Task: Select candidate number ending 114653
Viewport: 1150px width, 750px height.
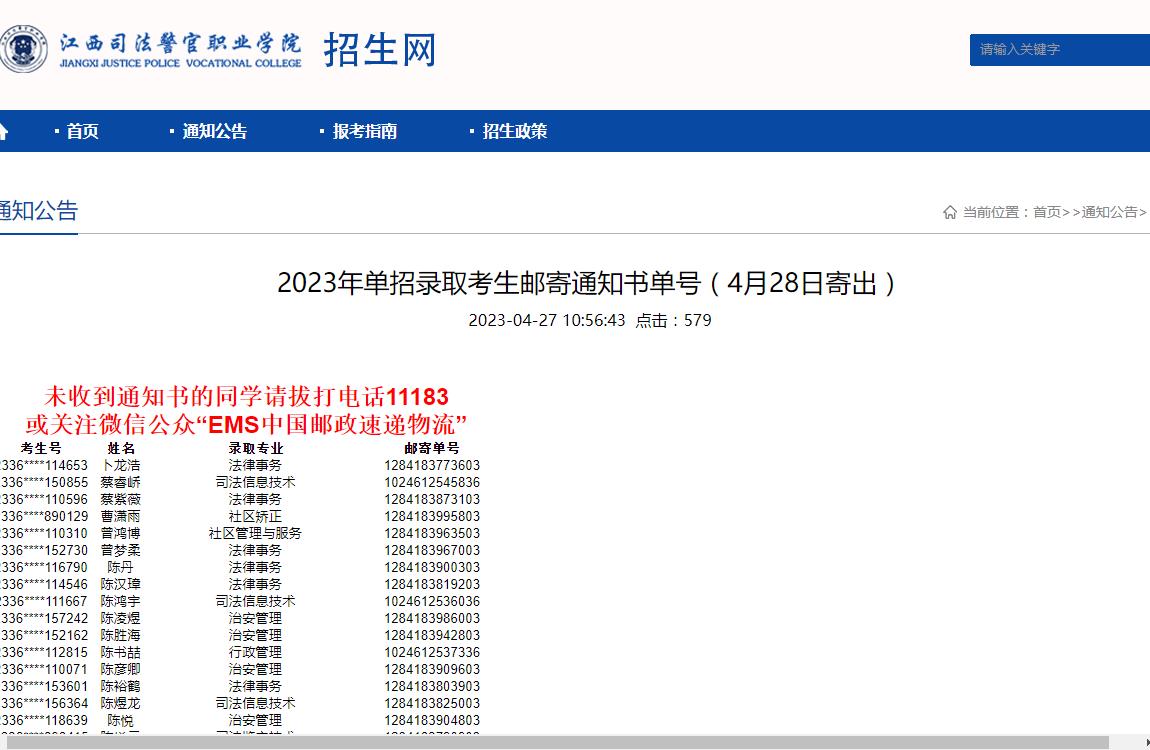Action: [x=44, y=465]
